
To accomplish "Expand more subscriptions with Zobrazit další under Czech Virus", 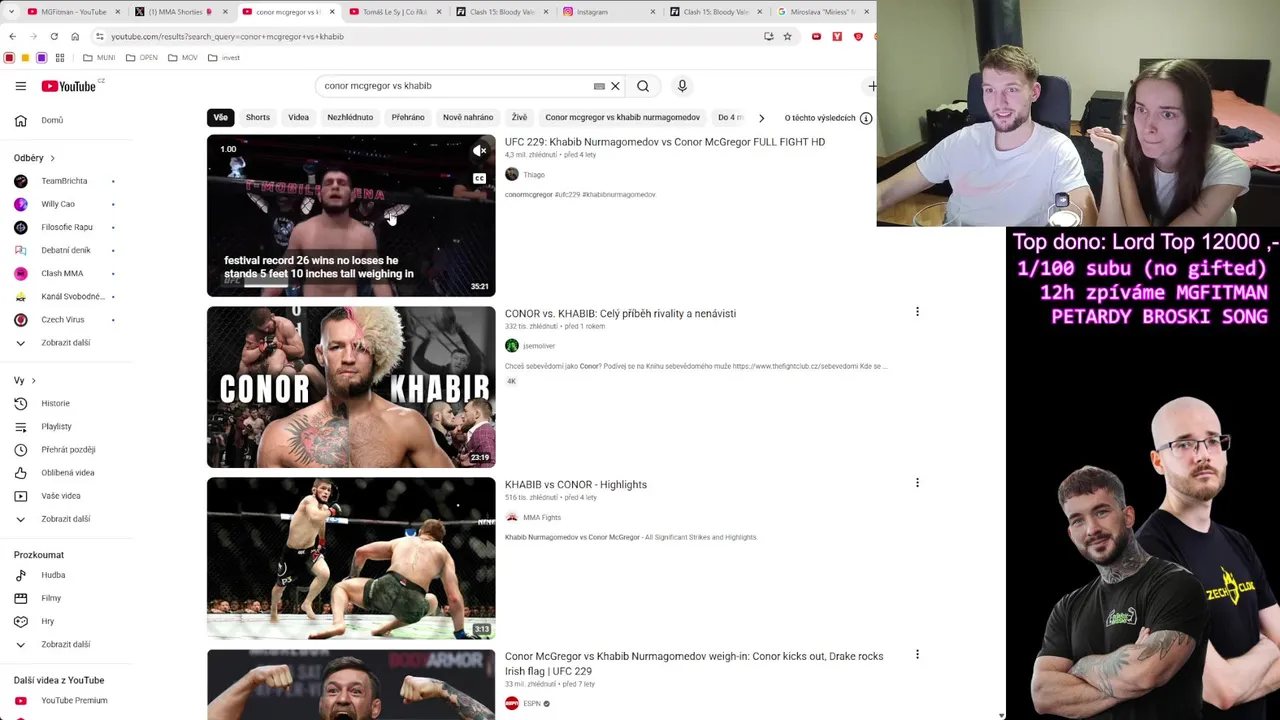I will click(65, 342).
